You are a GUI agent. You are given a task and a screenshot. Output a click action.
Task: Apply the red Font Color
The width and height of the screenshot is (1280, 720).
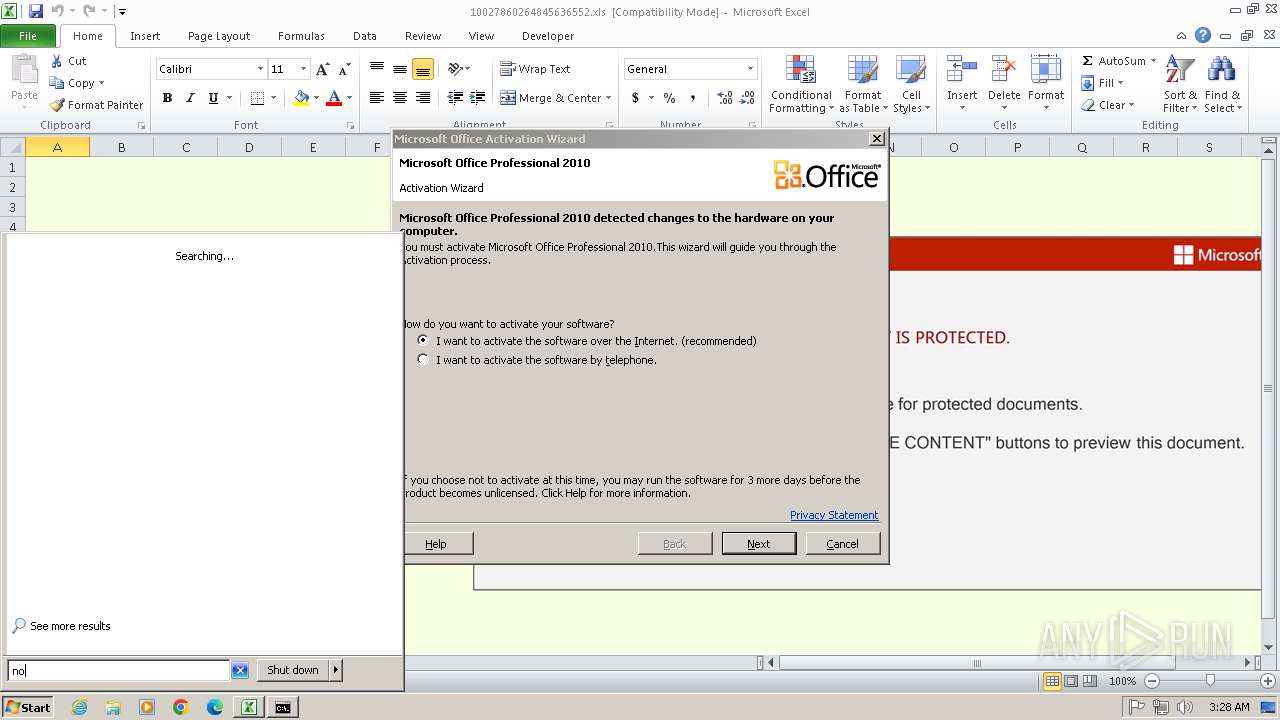coord(334,98)
